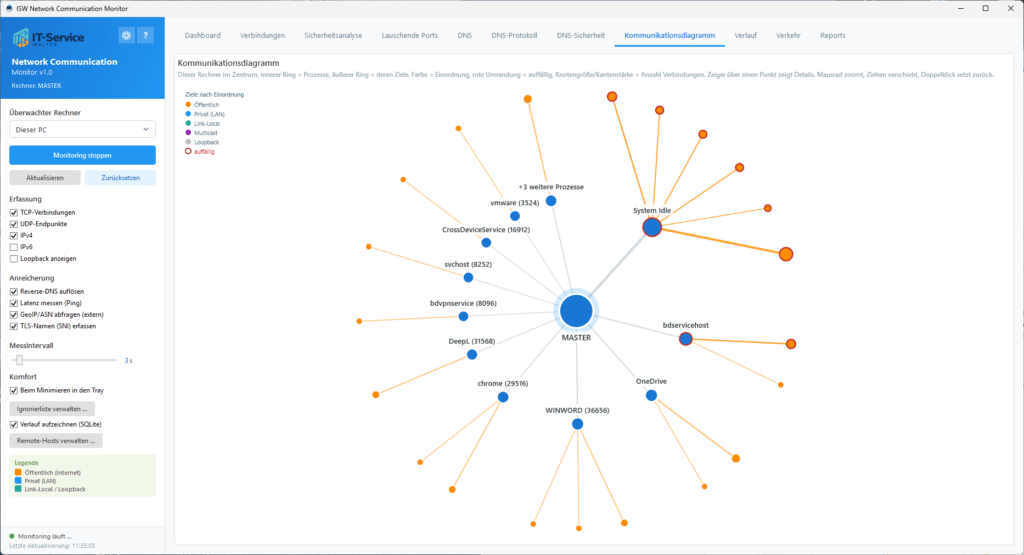Switch to the Dashboard tab

(x=202, y=35)
